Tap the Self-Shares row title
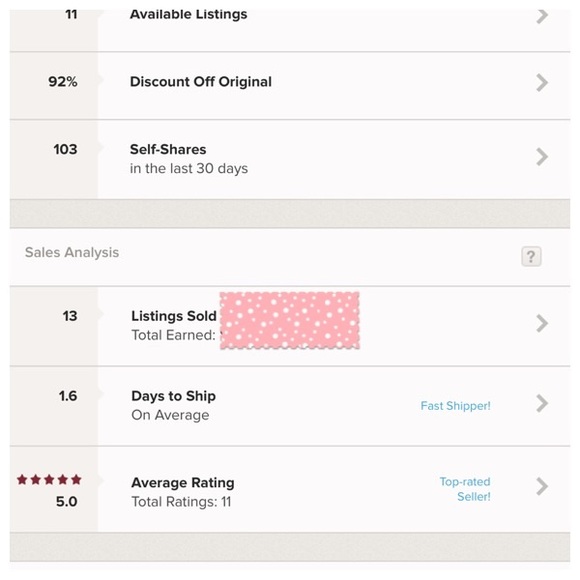The width and height of the screenshot is (580, 580). 168,149
